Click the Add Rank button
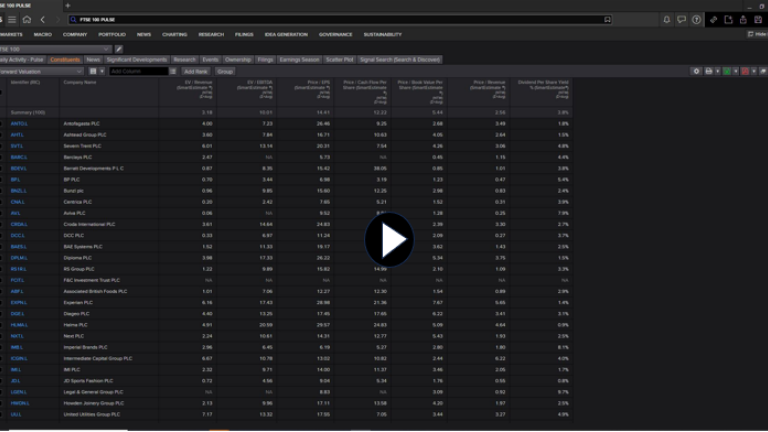The height and width of the screenshot is (432, 768). pos(196,71)
